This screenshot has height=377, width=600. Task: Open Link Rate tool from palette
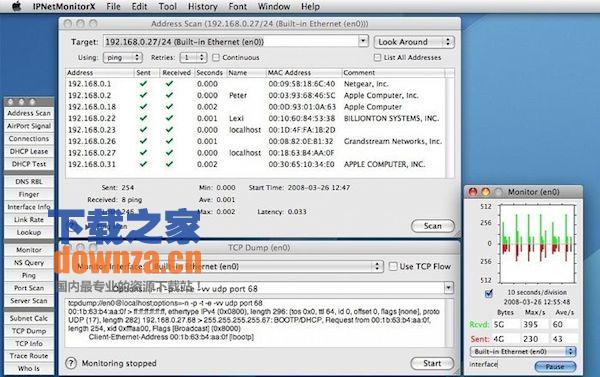click(29, 220)
